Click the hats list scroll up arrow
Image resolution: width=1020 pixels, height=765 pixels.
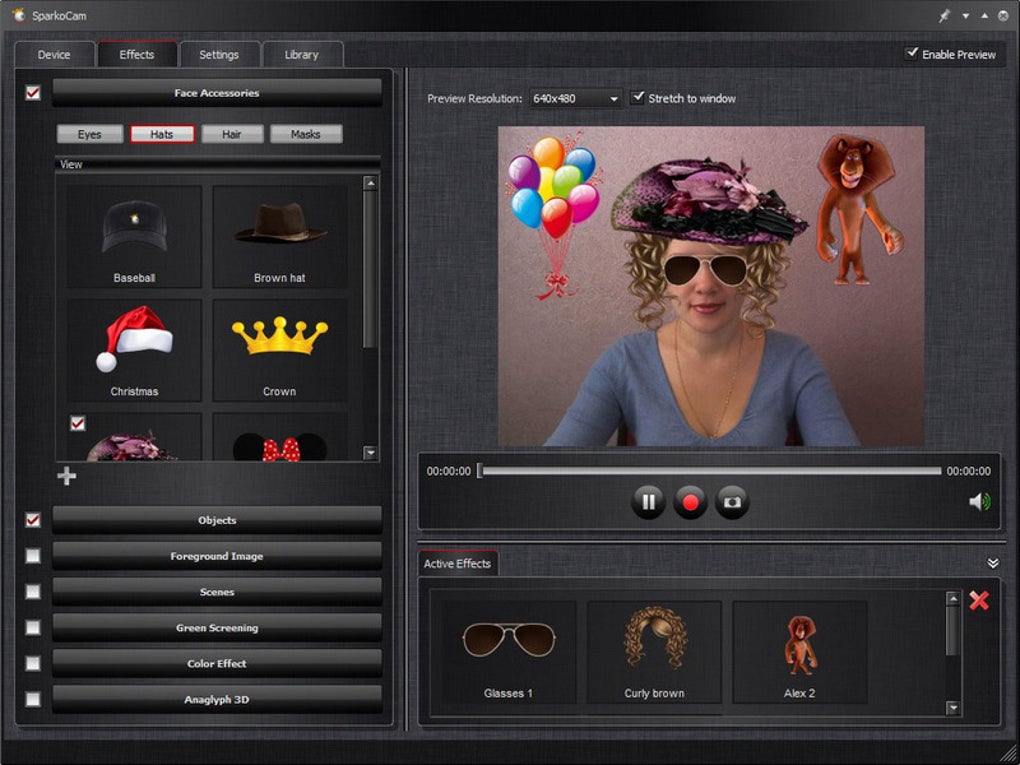[370, 183]
